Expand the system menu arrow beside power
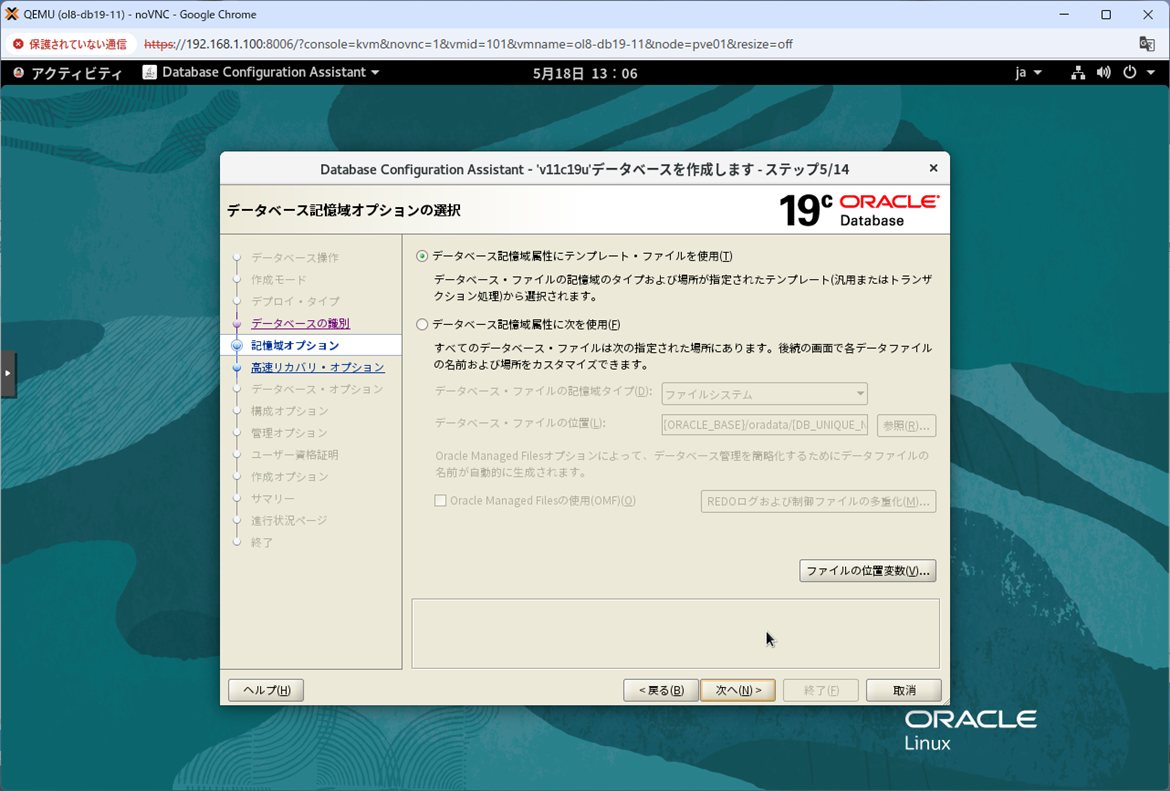This screenshot has height=791, width=1170. 1151,72
